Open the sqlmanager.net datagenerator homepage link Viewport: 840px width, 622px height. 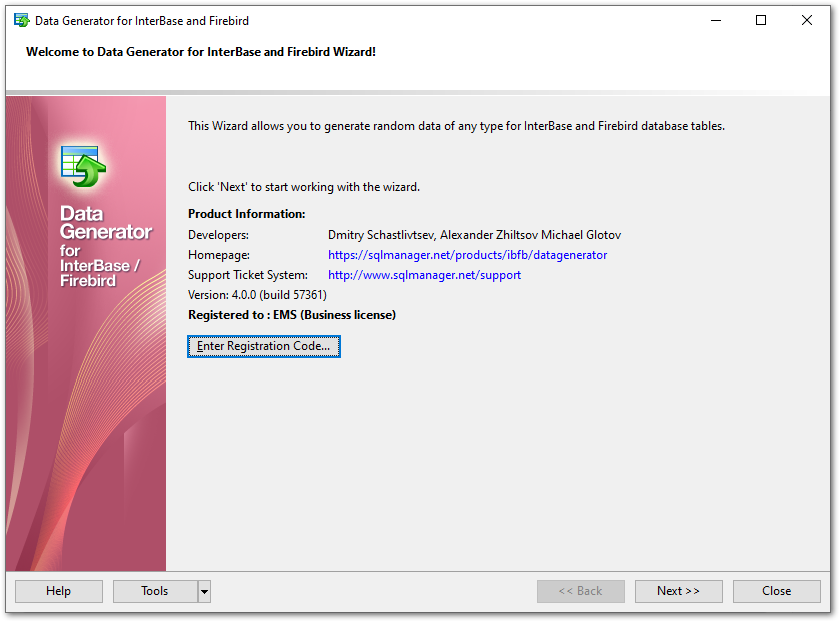467,255
